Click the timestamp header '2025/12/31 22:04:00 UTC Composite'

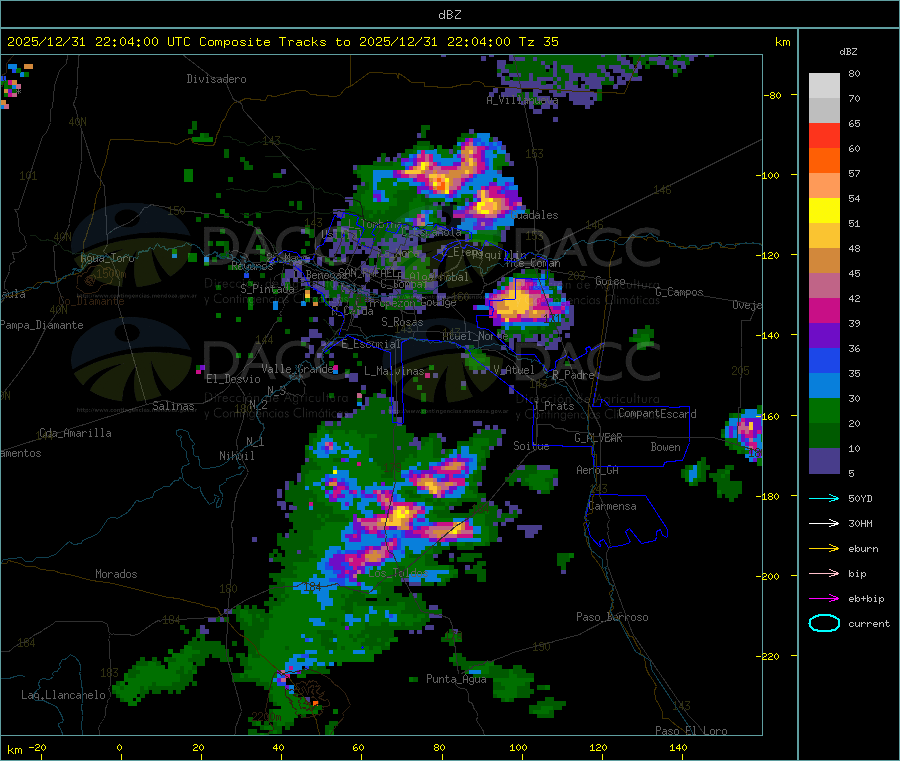coord(139,42)
